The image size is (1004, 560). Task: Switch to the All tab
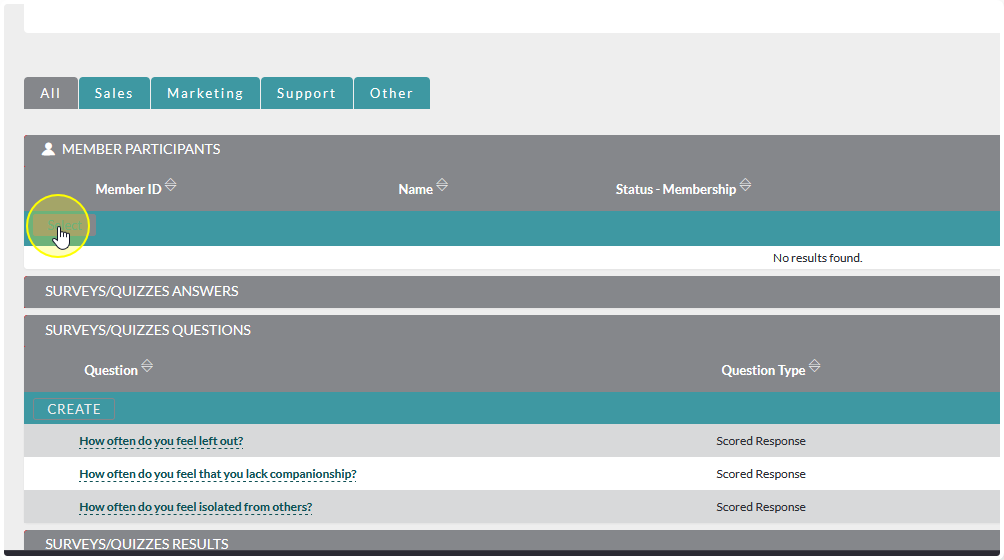(50, 93)
